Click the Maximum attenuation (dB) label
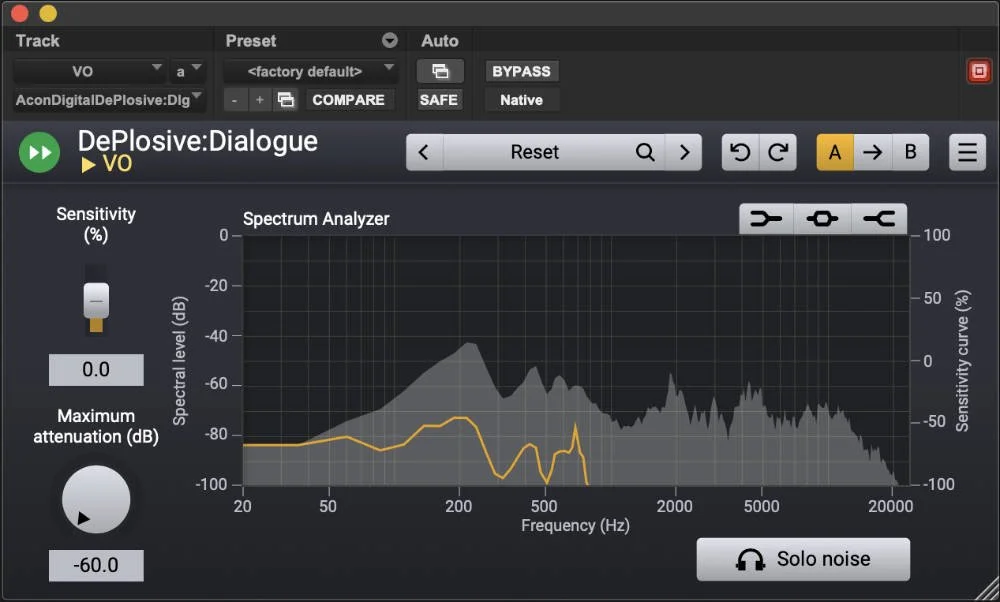 coord(96,426)
